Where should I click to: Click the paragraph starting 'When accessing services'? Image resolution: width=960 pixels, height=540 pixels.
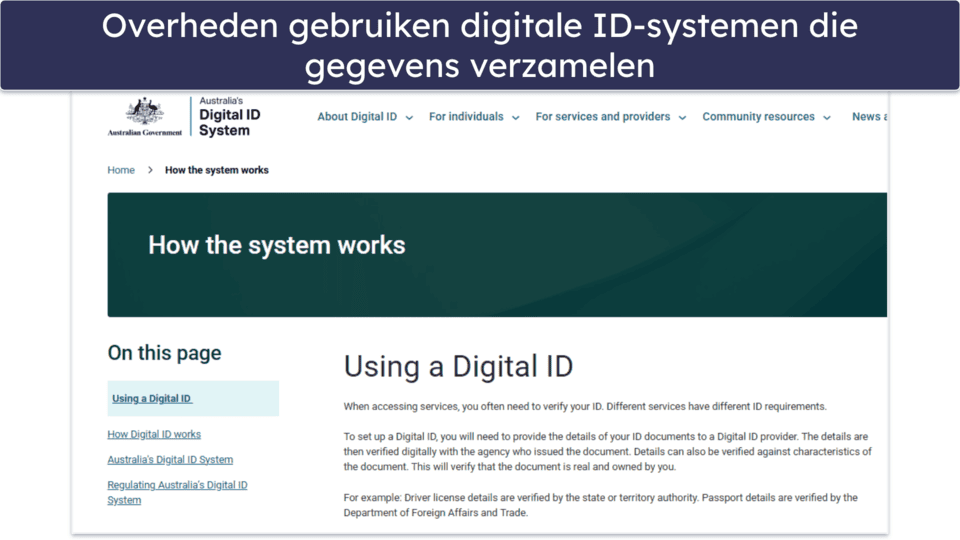[x=585, y=407]
